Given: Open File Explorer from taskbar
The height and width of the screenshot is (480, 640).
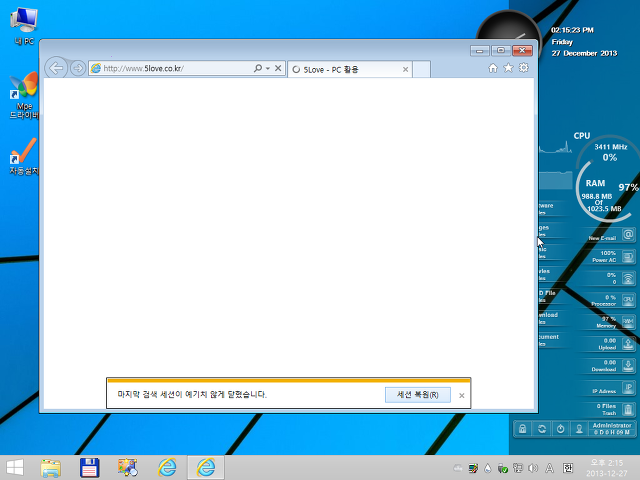Looking at the screenshot, I should point(51,468).
